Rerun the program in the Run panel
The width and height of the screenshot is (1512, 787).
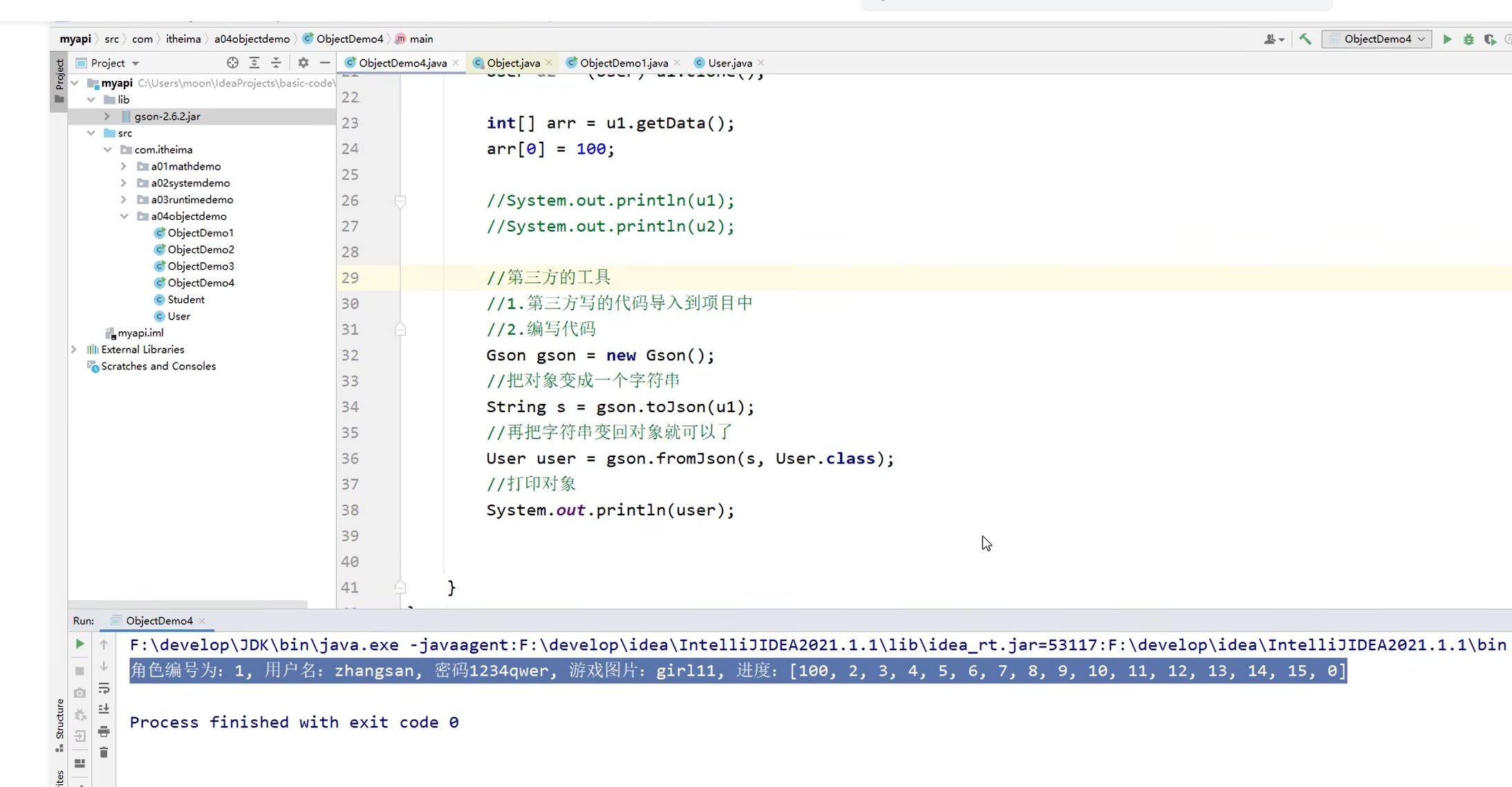(80, 644)
